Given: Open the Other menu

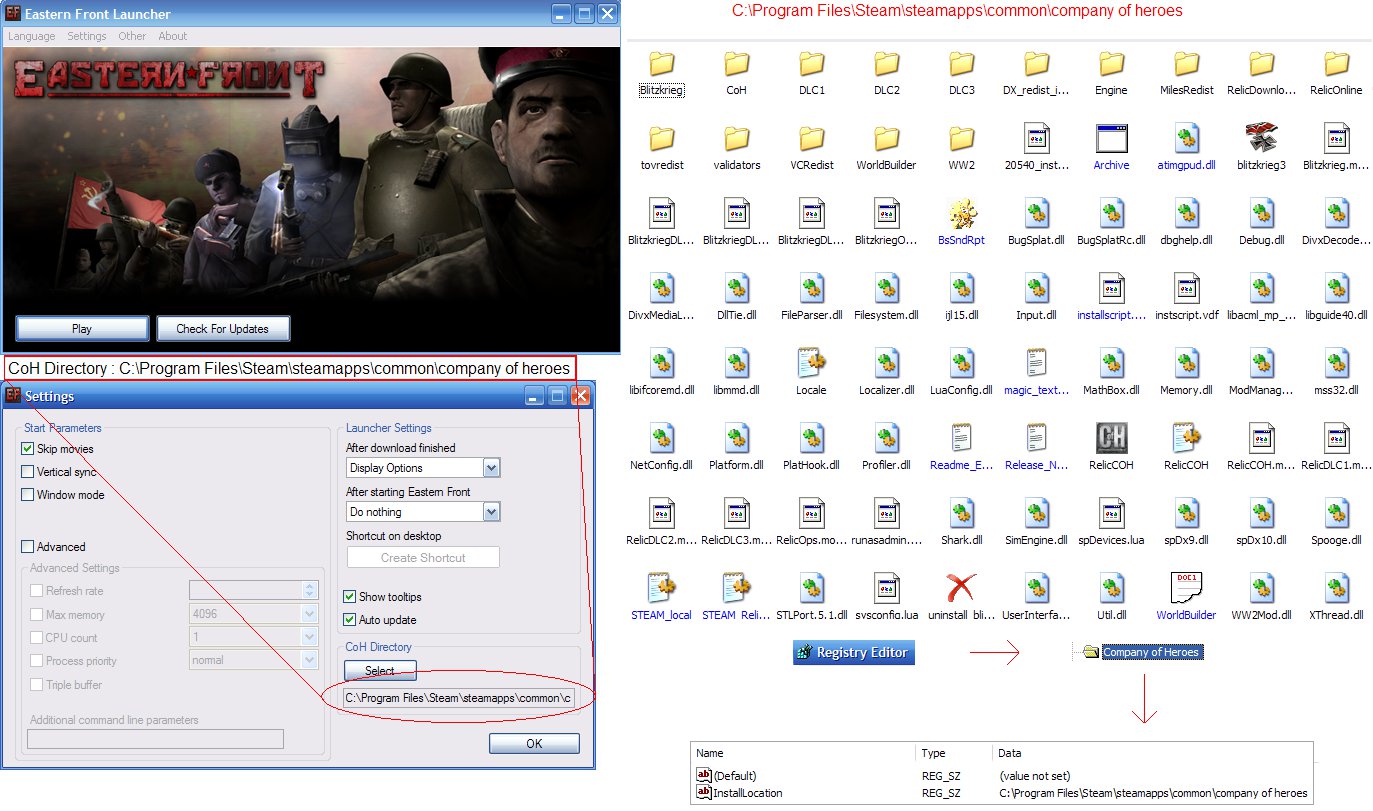Looking at the screenshot, I should (x=132, y=36).
